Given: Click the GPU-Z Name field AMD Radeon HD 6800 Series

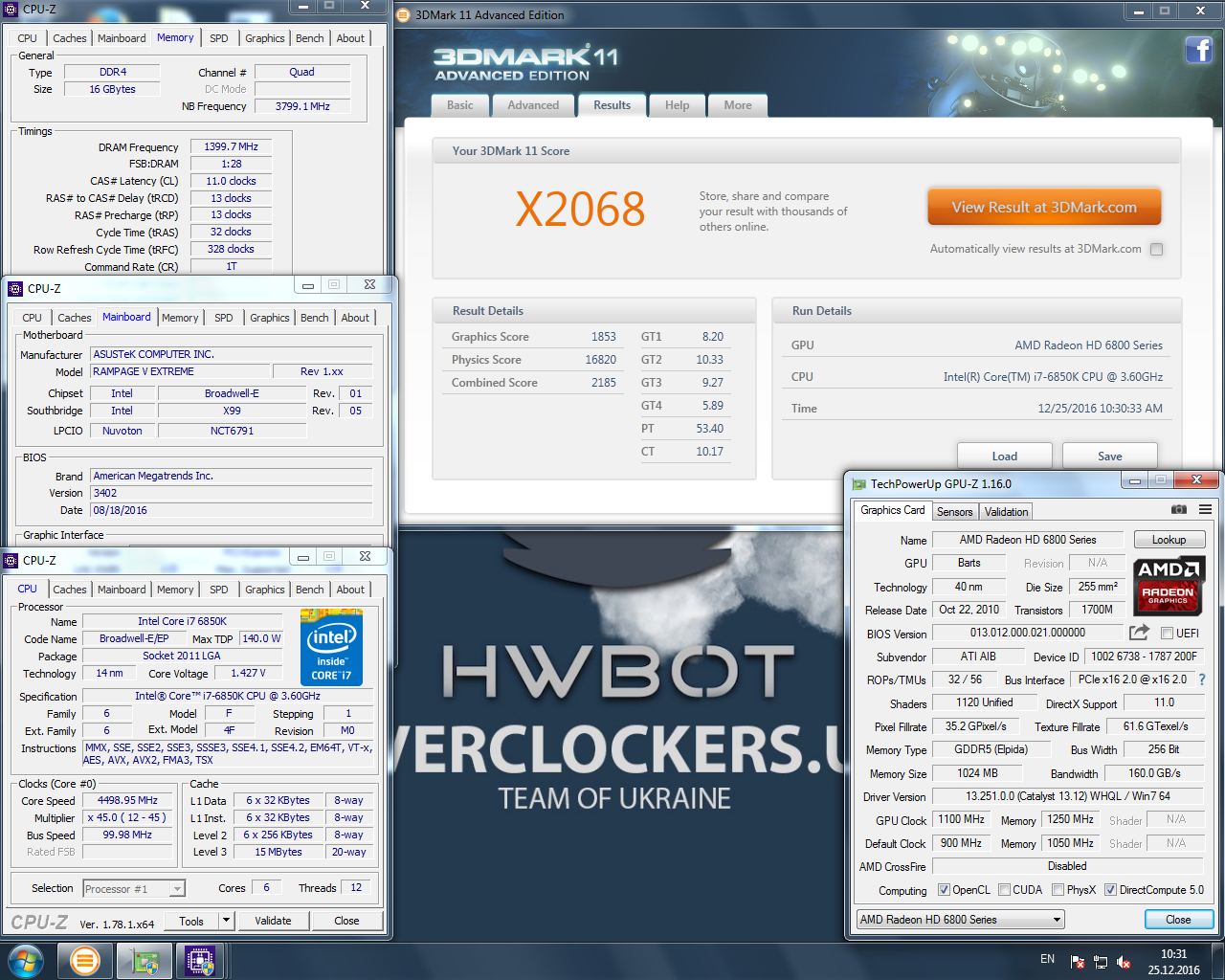Looking at the screenshot, I should [x=1028, y=540].
